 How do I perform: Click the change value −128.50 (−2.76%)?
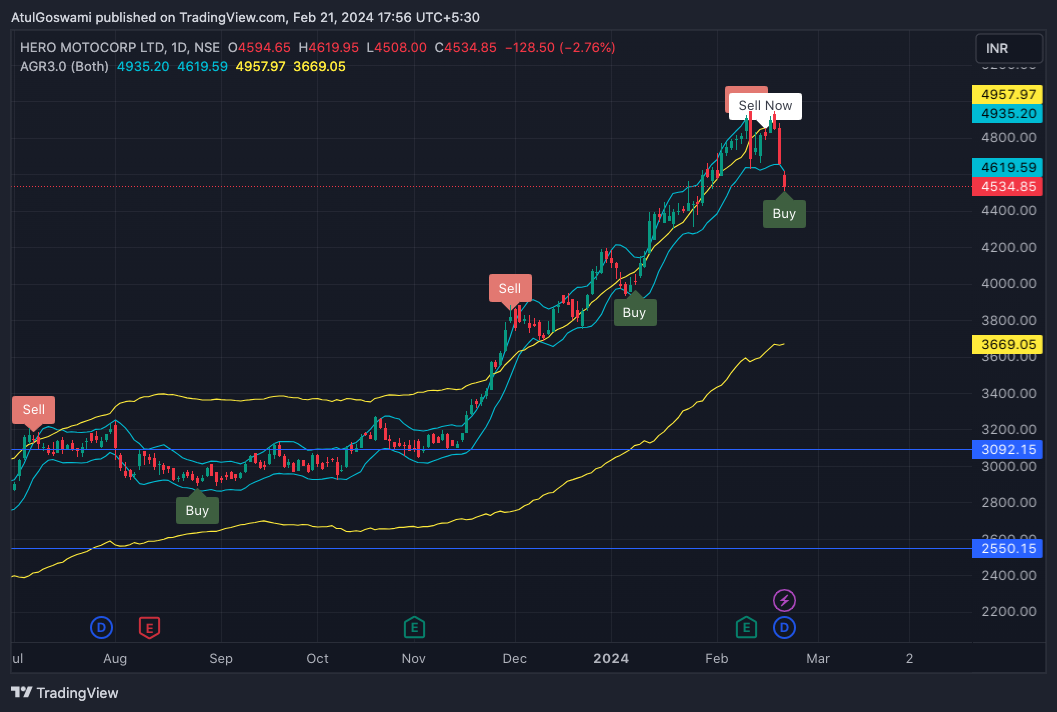560,47
